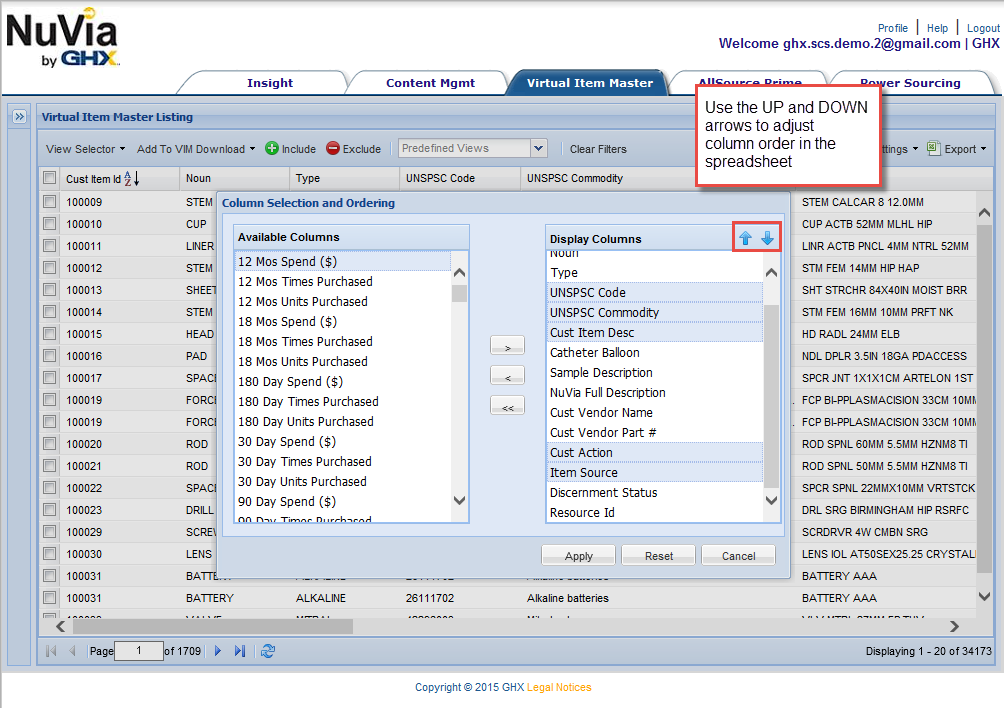Check the row for item 100010
Image resolution: width=1004 pixels, height=708 pixels.
click(49, 223)
